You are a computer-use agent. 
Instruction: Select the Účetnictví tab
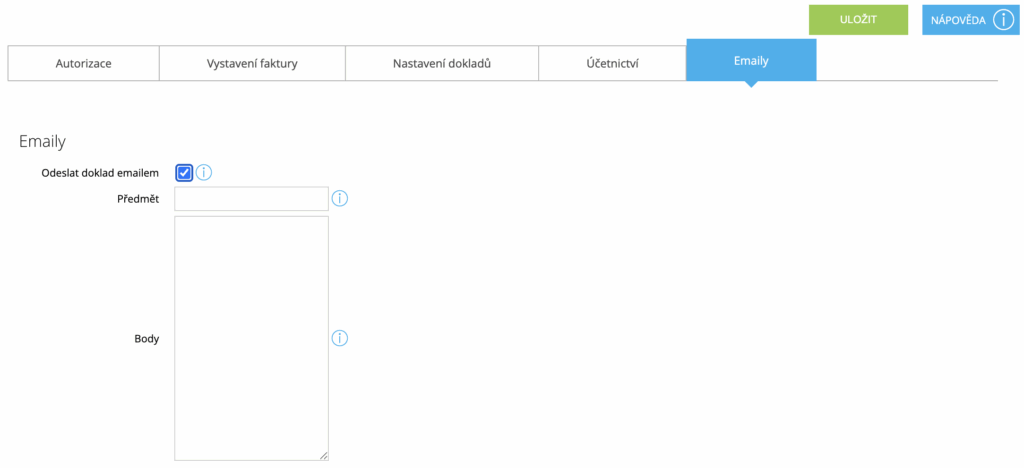point(612,63)
